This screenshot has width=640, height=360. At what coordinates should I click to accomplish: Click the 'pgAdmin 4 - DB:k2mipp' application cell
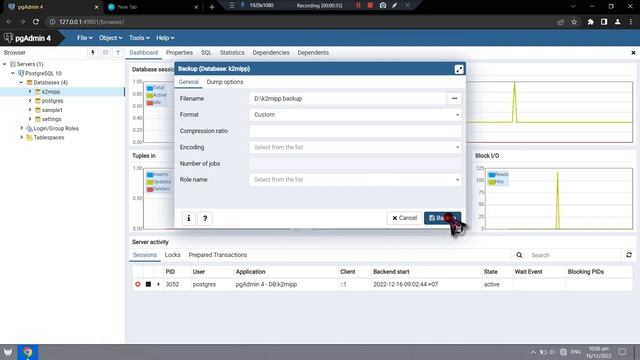pos(266,284)
